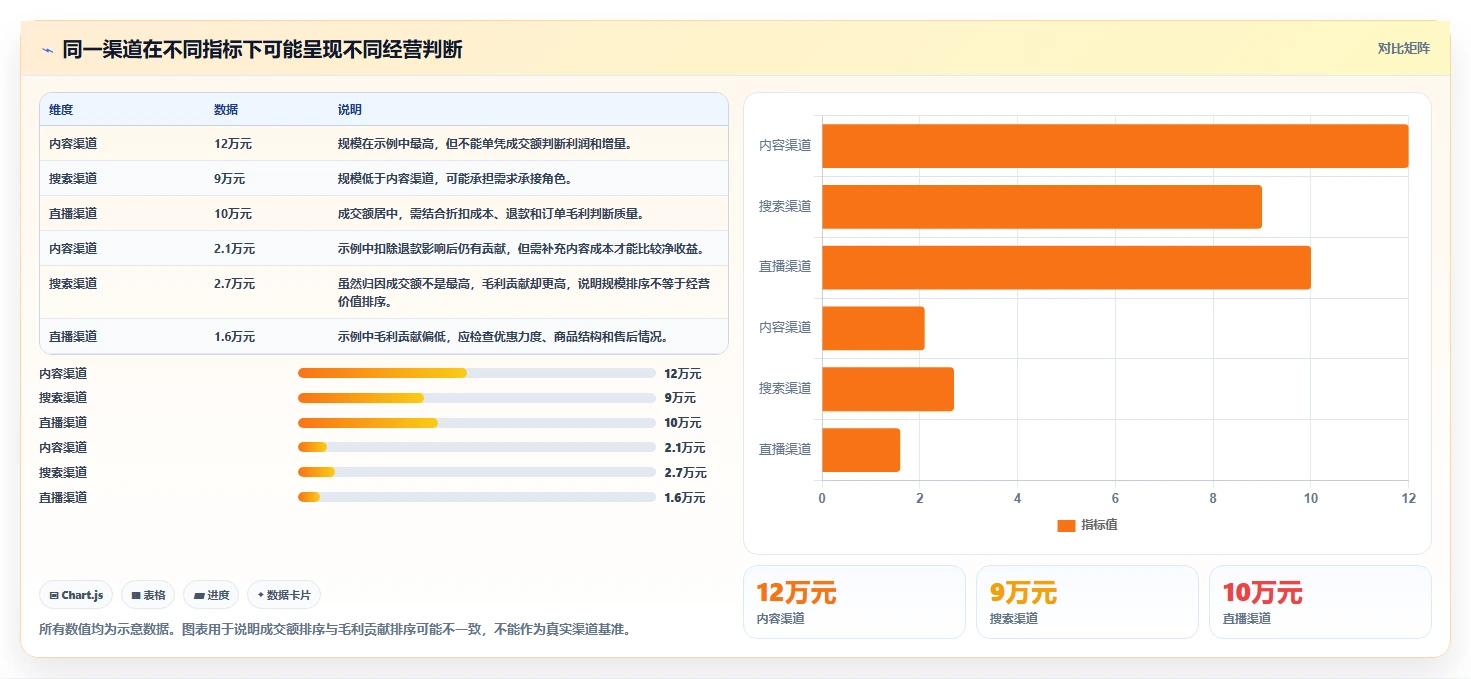The image size is (1471, 679).
Task: Select the 表格 chip
Action: [148, 595]
